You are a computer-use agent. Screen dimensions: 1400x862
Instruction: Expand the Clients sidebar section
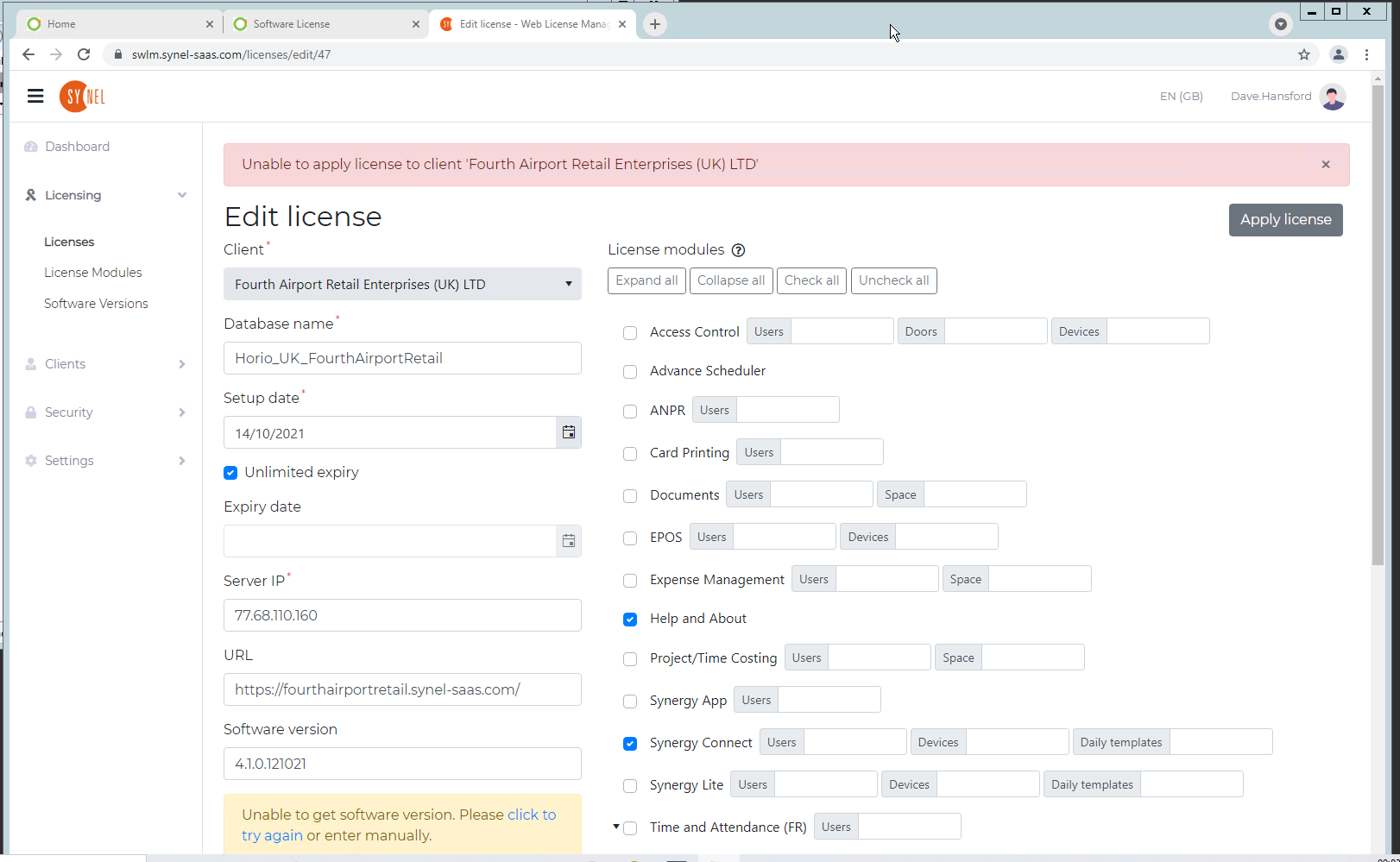coord(182,364)
